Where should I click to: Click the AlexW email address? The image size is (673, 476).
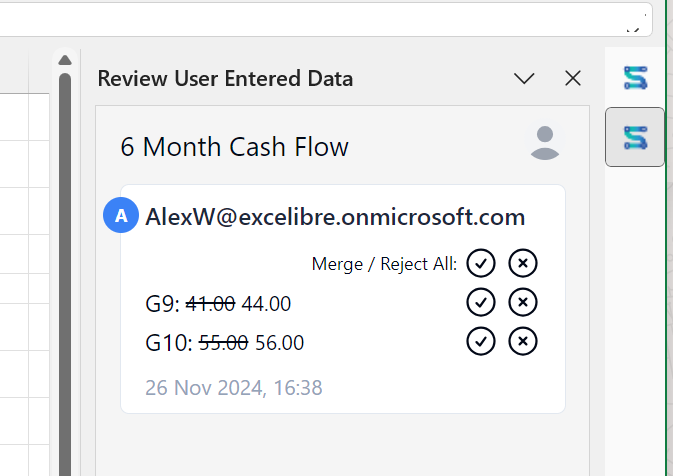coord(335,216)
